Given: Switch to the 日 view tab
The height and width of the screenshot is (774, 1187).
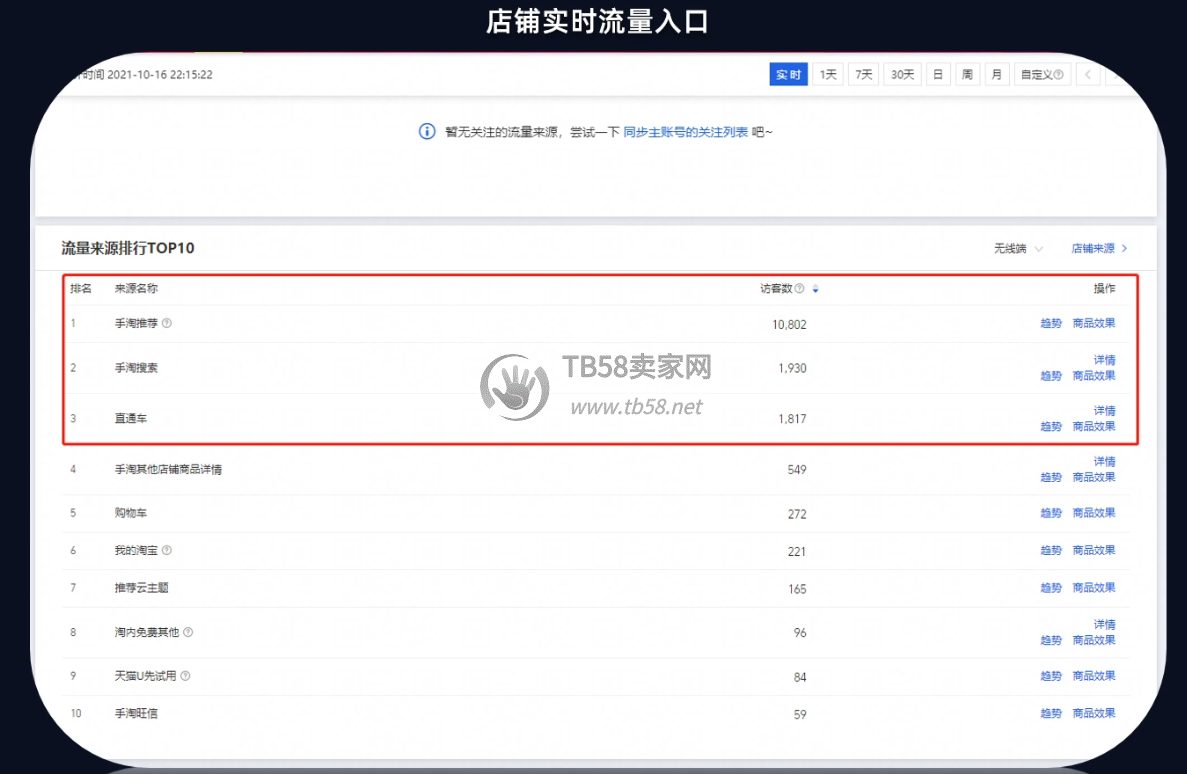Looking at the screenshot, I should click(x=938, y=74).
